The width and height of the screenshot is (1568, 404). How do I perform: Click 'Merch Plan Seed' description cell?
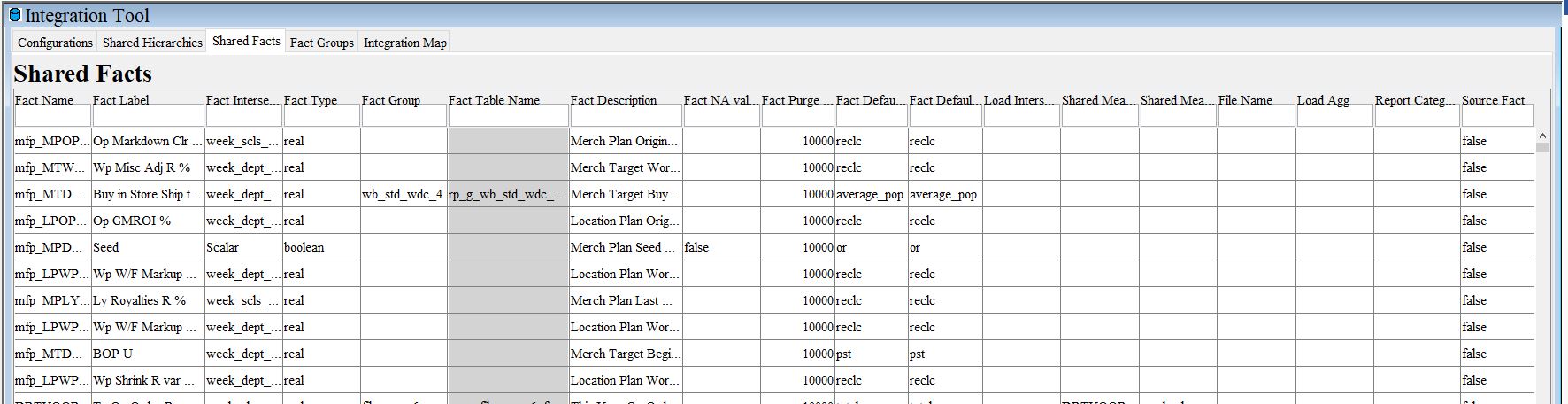coord(626,247)
